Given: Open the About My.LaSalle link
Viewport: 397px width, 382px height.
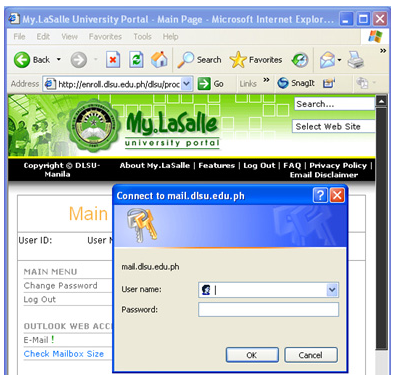Looking at the screenshot, I should [155, 166].
